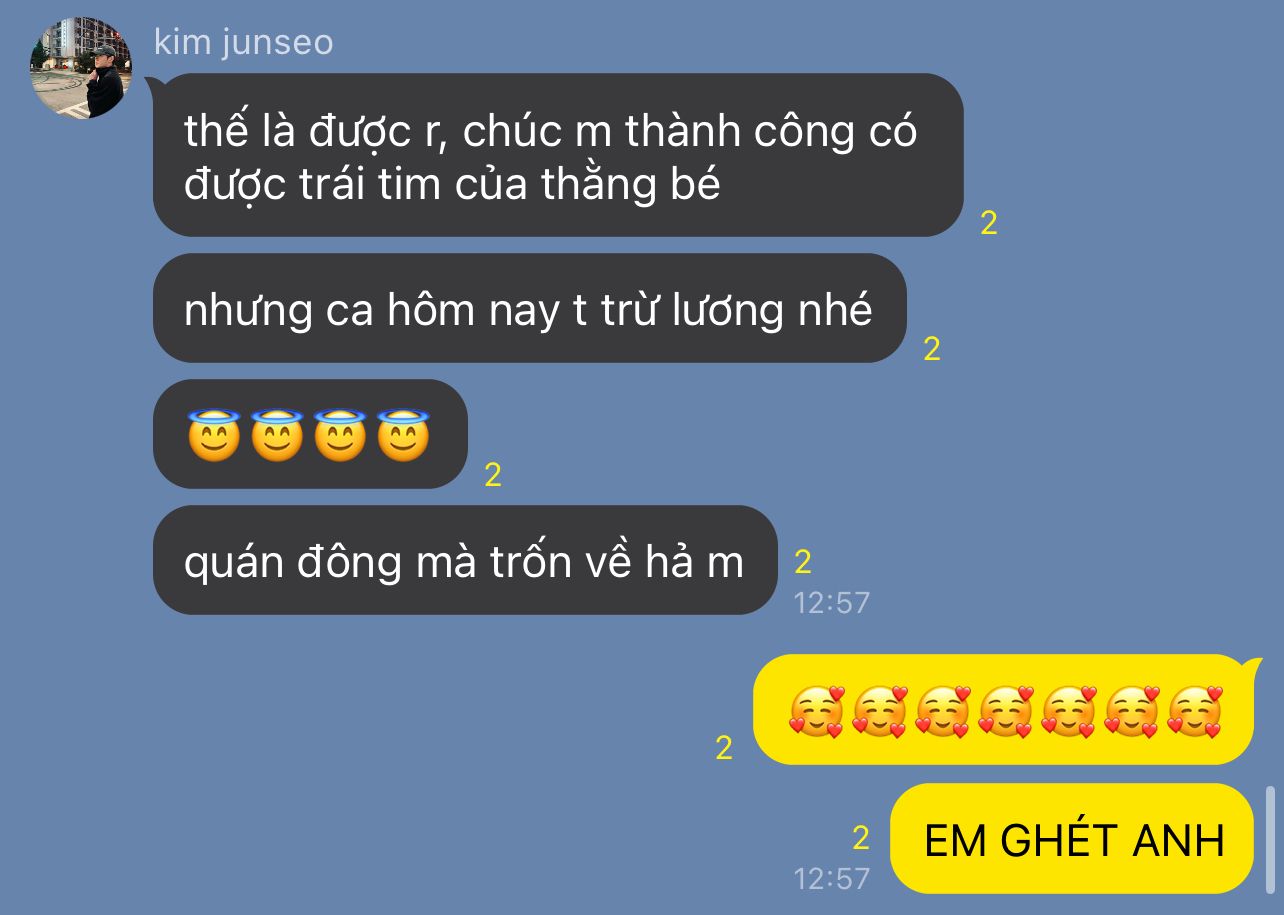Click read count beside 'thế là được r' message

pos(989,223)
